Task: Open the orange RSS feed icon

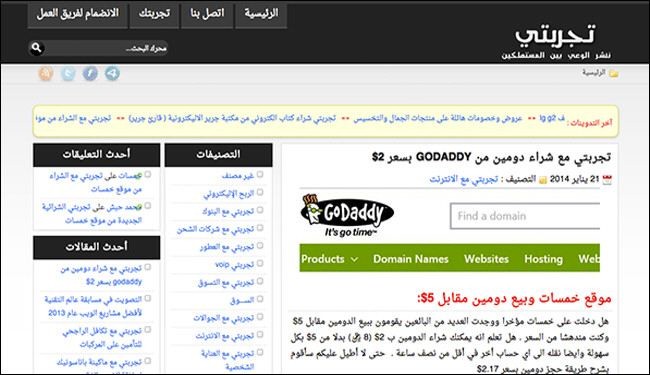Action: point(46,74)
